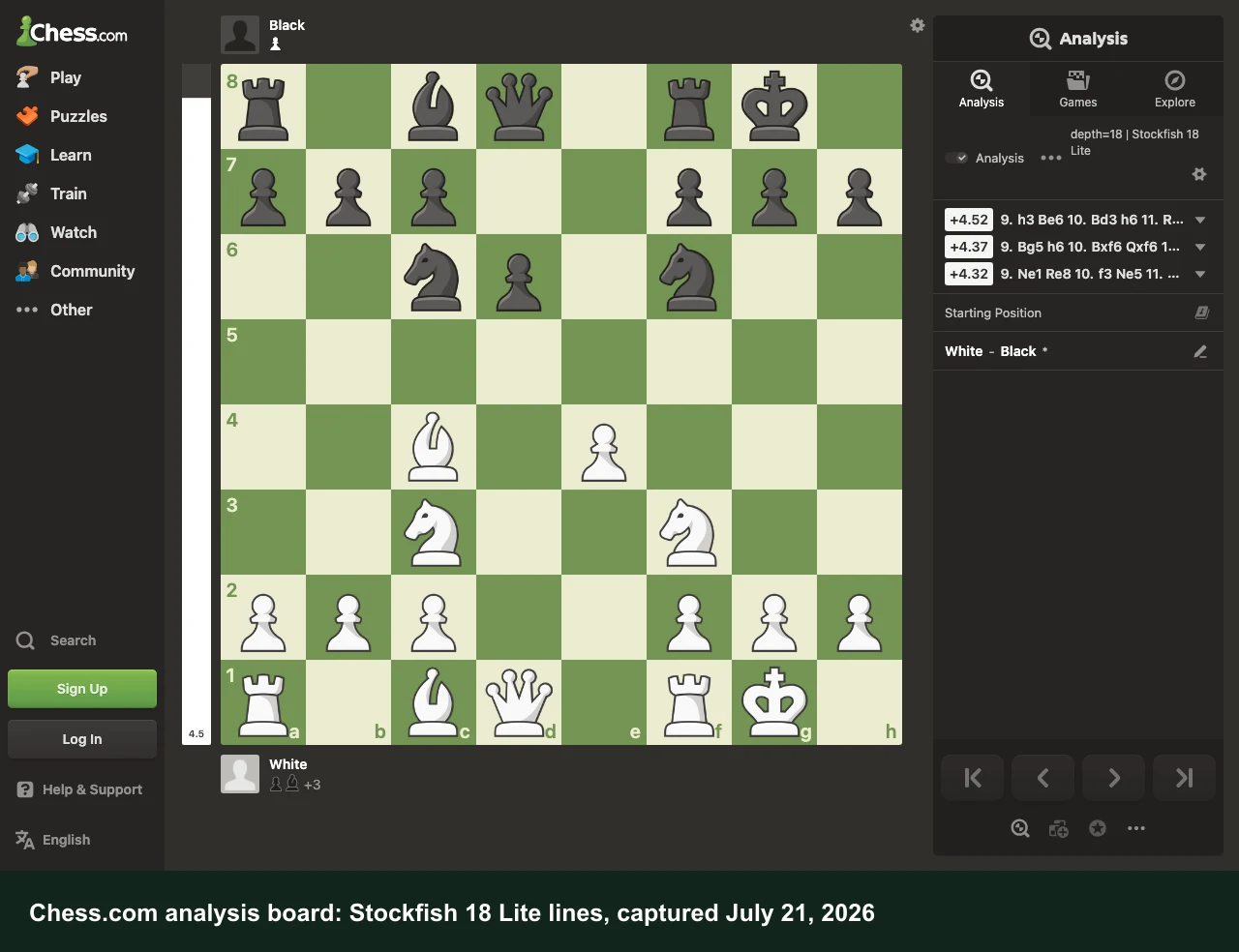Step forward one move
1239x952 pixels.
[x=1114, y=778]
